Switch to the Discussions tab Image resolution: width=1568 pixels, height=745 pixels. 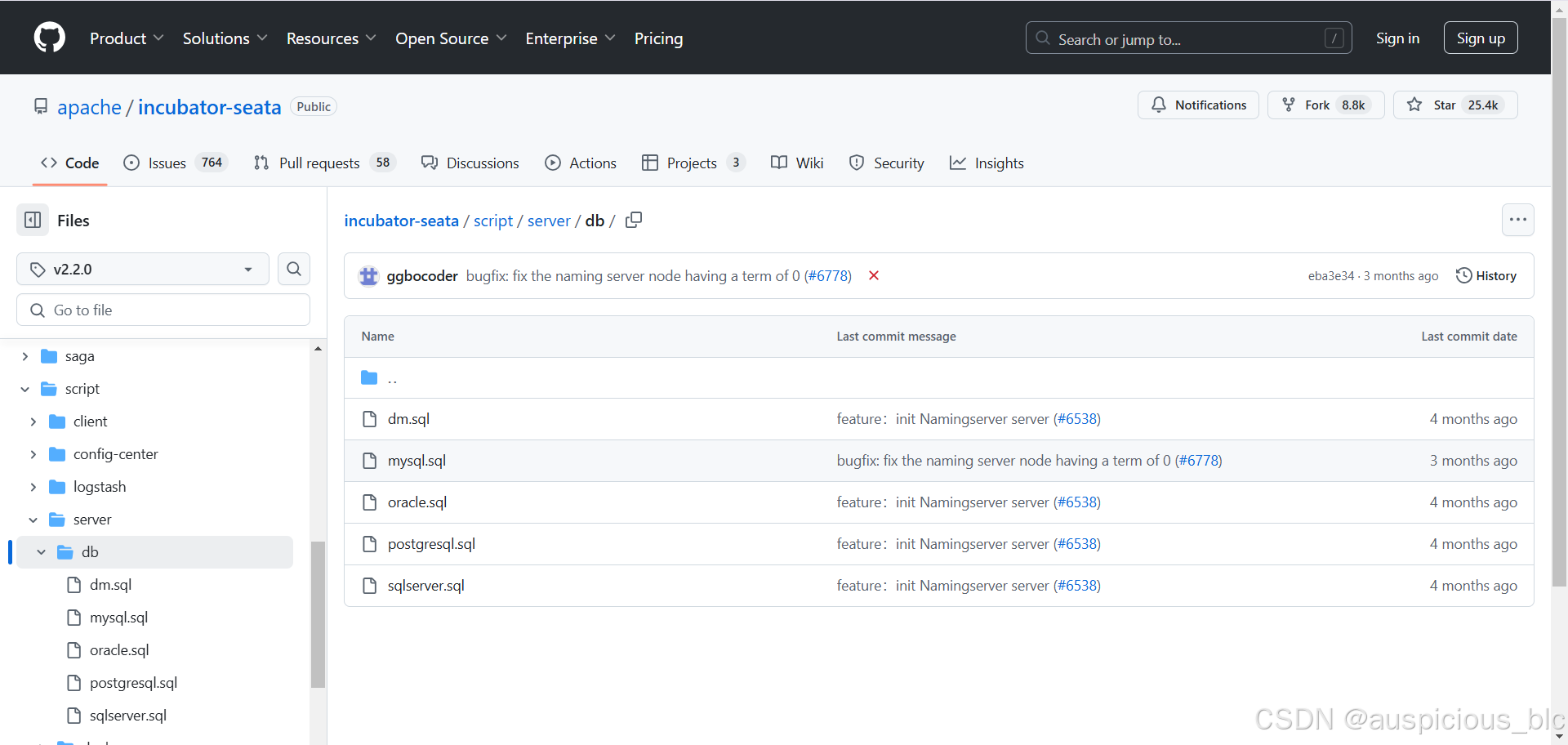470,163
